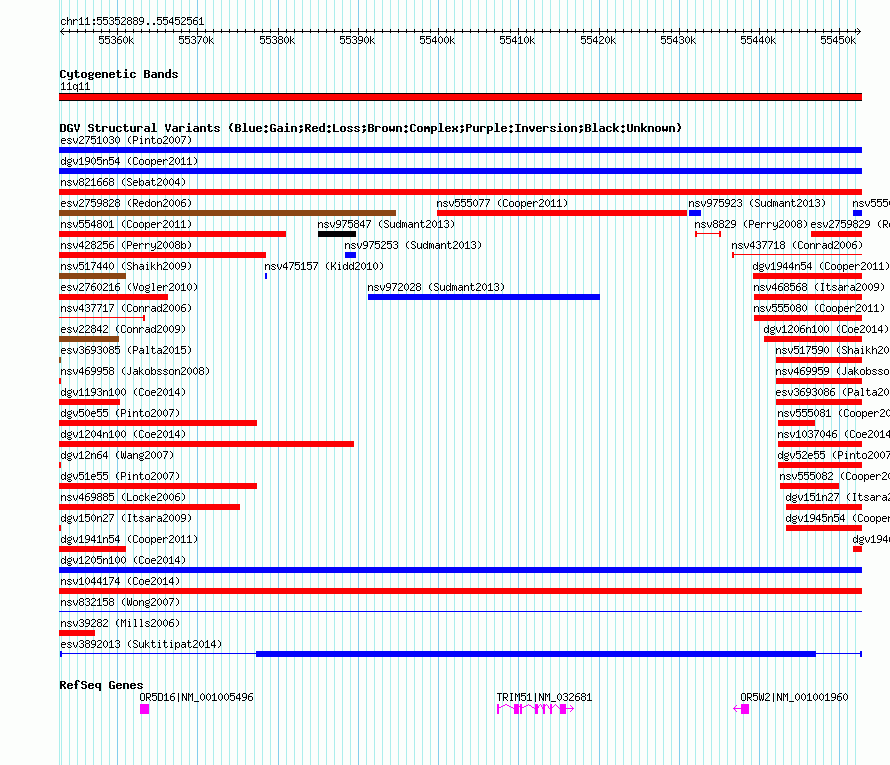
Task: Click dgv51e55 (Pinto2007) label
Action: tap(120, 476)
